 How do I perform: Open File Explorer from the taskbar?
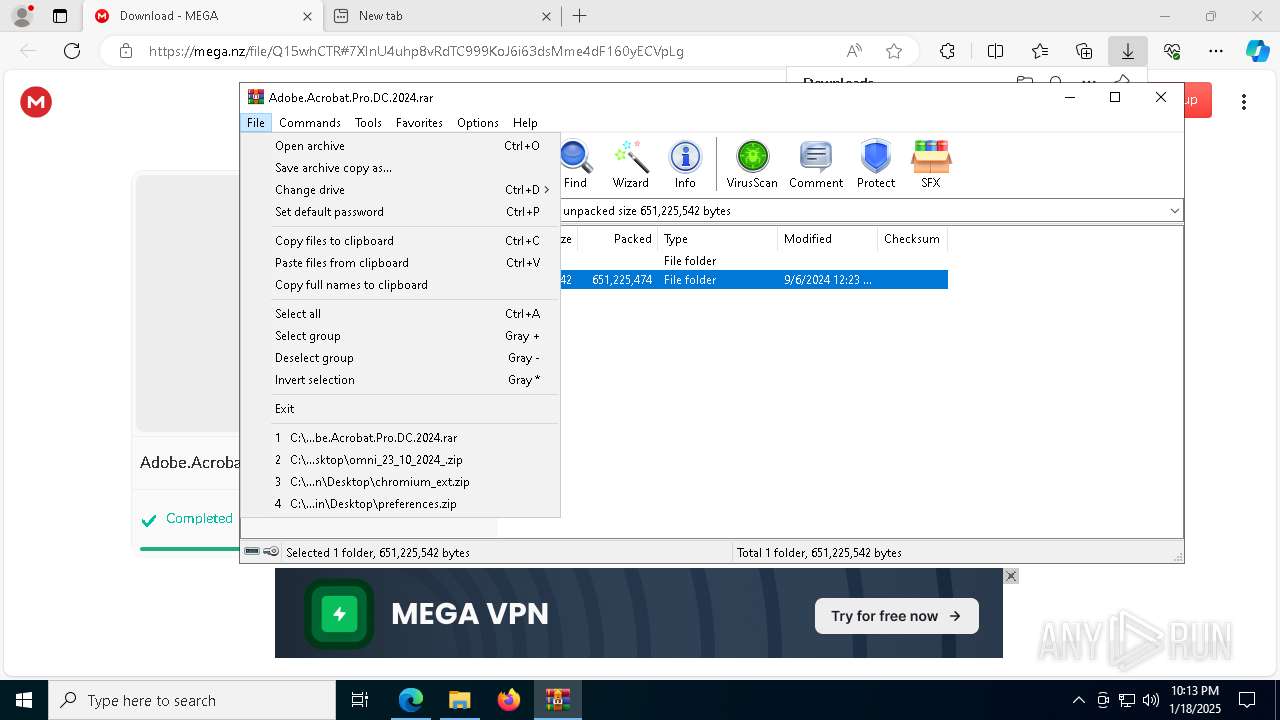tap(460, 700)
